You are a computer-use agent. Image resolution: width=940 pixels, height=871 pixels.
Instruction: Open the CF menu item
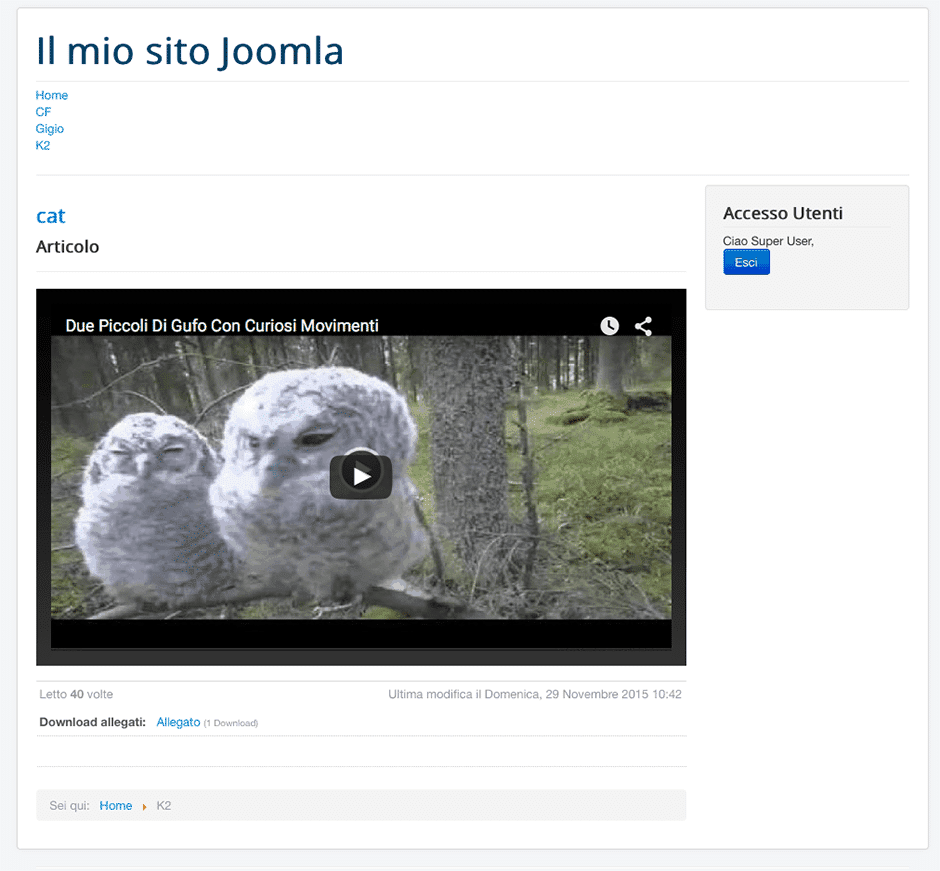tap(43, 112)
